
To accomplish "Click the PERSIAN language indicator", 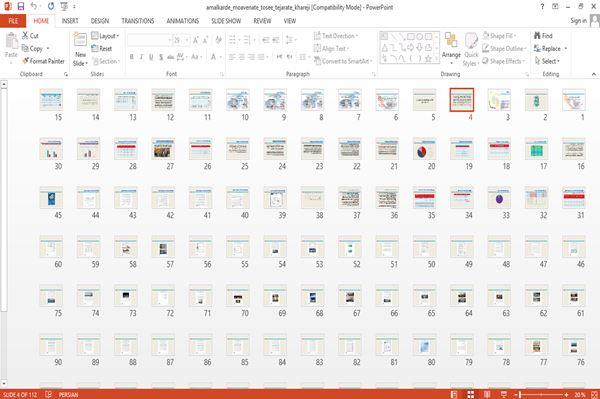I will click(x=68, y=394).
